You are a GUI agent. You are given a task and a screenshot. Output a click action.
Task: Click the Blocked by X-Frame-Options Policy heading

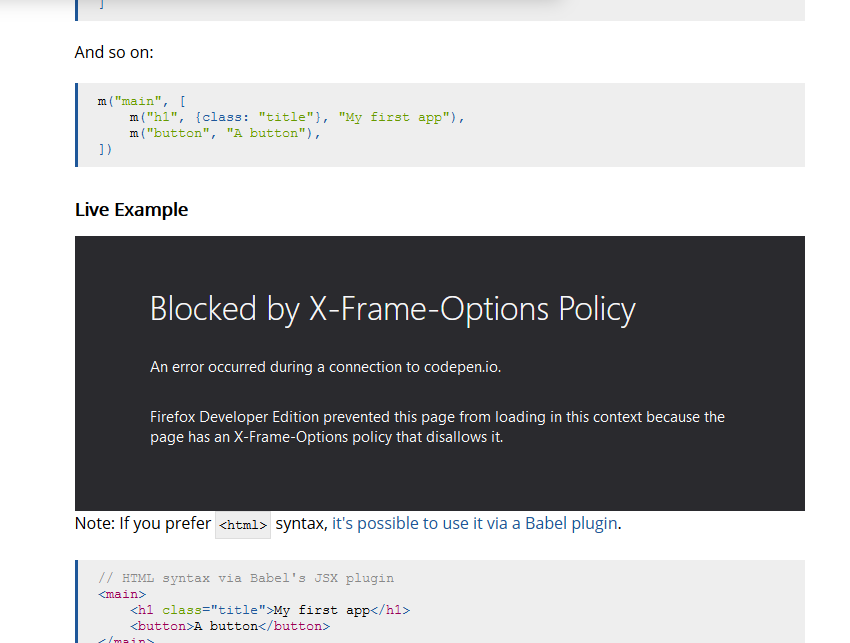(392, 309)
